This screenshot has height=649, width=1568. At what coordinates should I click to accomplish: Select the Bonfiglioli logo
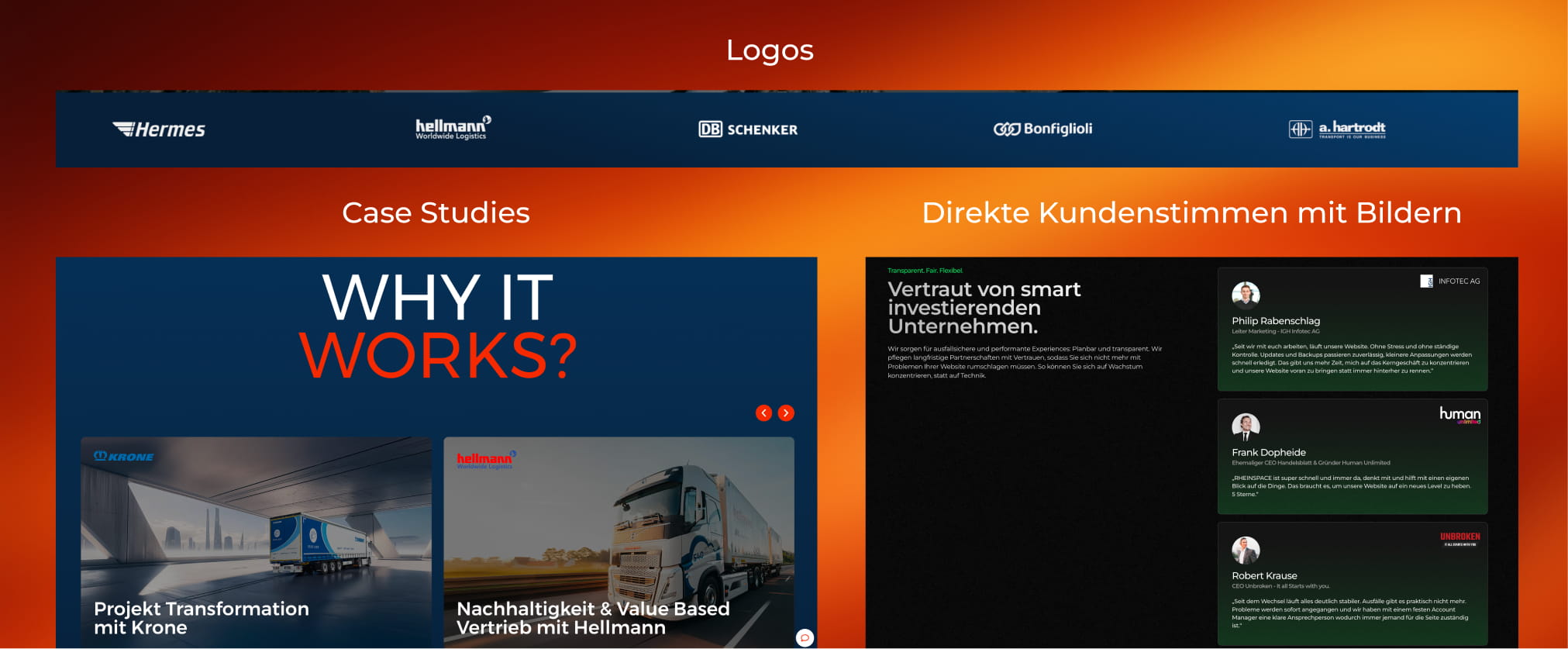click(x=1042, y=129)
